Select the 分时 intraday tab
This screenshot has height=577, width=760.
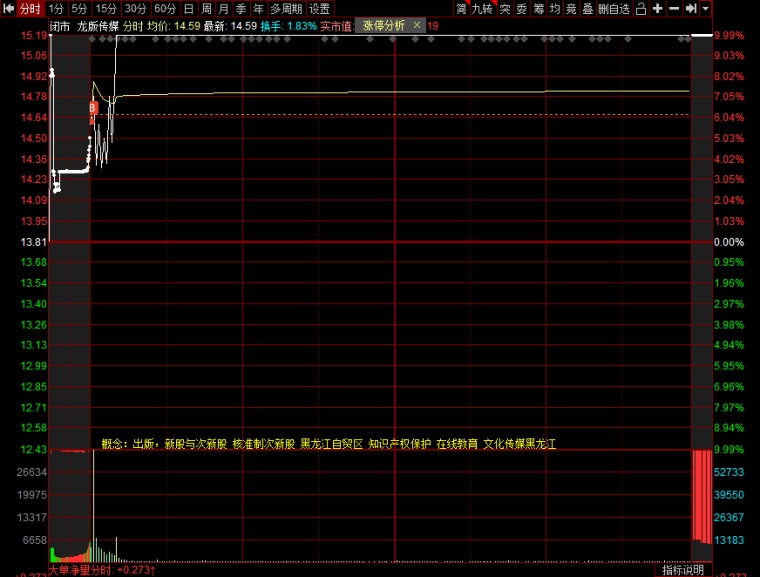click(x=30, y=8)
